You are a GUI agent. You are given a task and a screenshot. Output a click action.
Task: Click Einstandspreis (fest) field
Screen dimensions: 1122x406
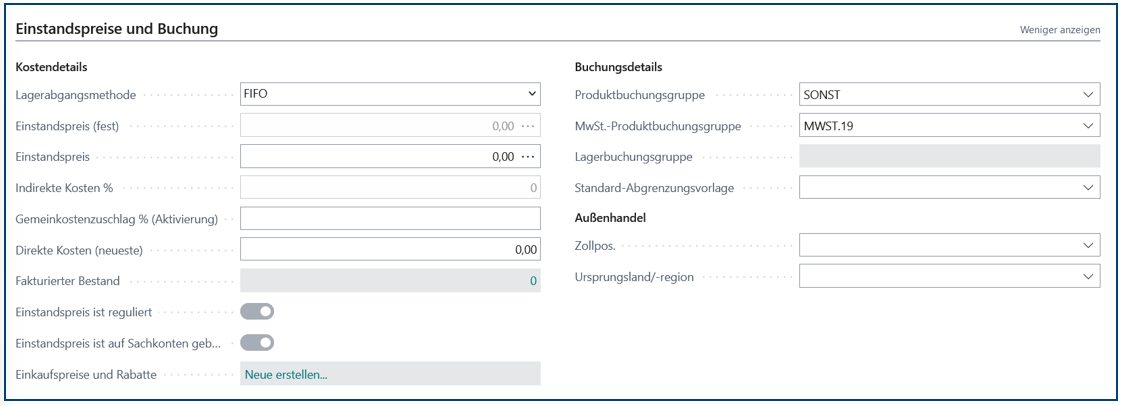tap(390, 126)
